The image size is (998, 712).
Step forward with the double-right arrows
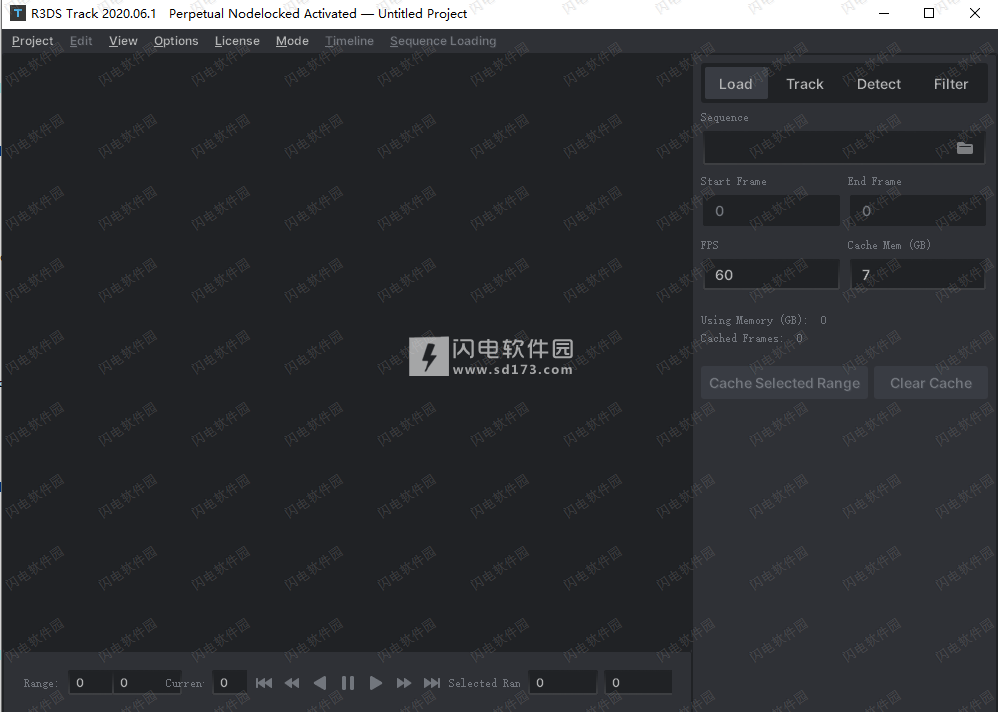[404, 683]
